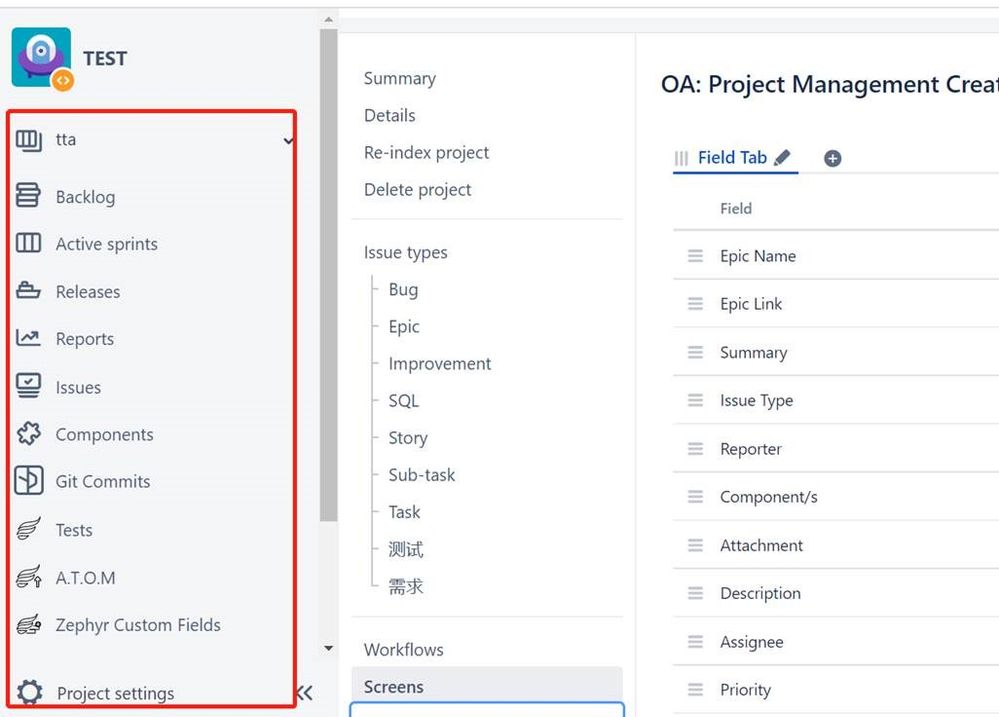Click the Issues icon in sidebar
The image size is (999, 717).
29,386
